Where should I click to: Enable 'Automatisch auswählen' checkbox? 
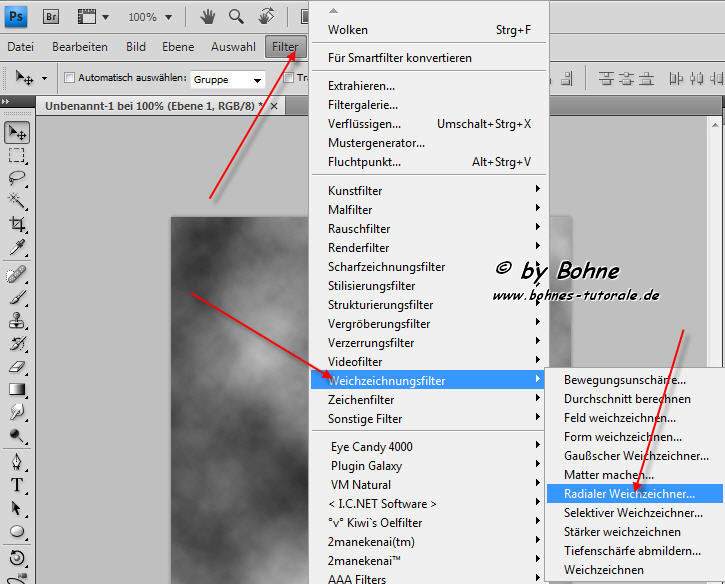(70, 78)
